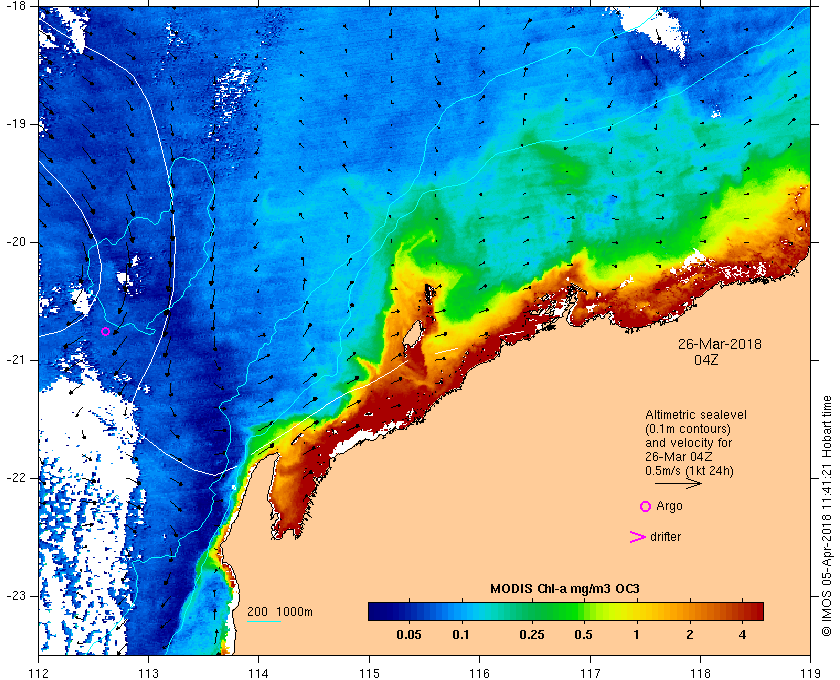Click the colorbar tick label 2
Screen dimensions: 840x680
[x=689, y=635]
